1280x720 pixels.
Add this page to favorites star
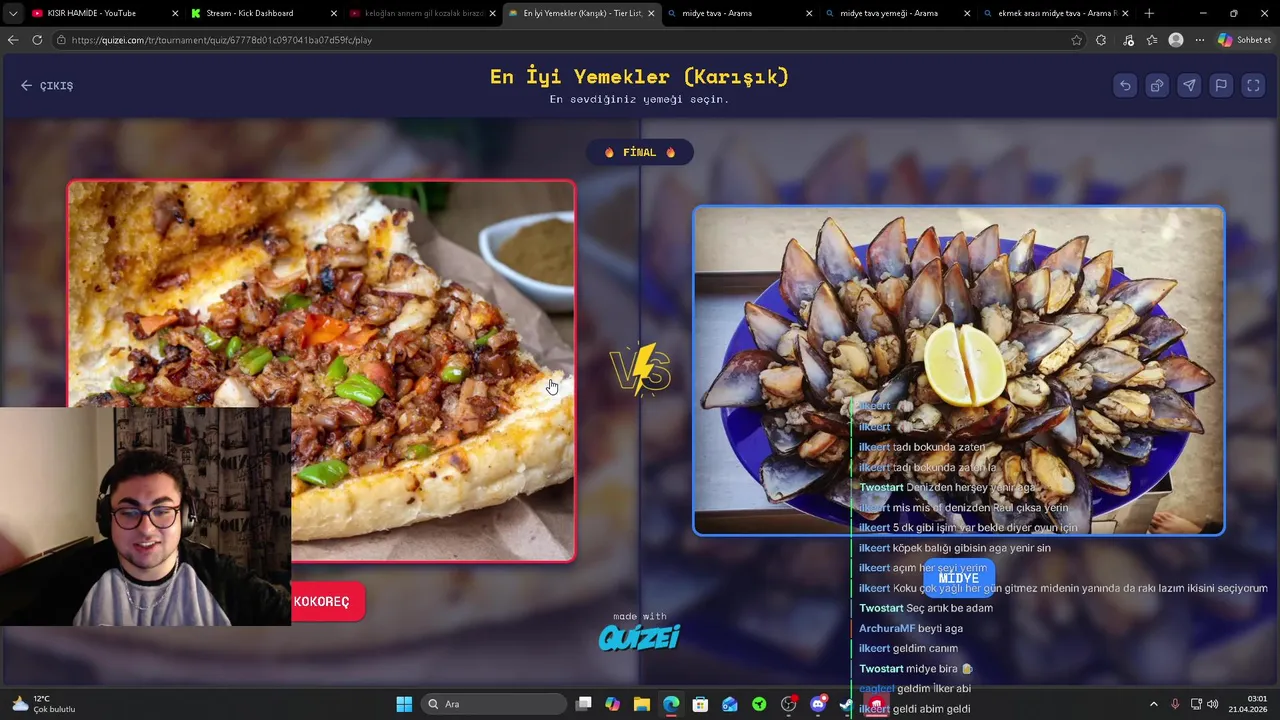[1076, 40]
